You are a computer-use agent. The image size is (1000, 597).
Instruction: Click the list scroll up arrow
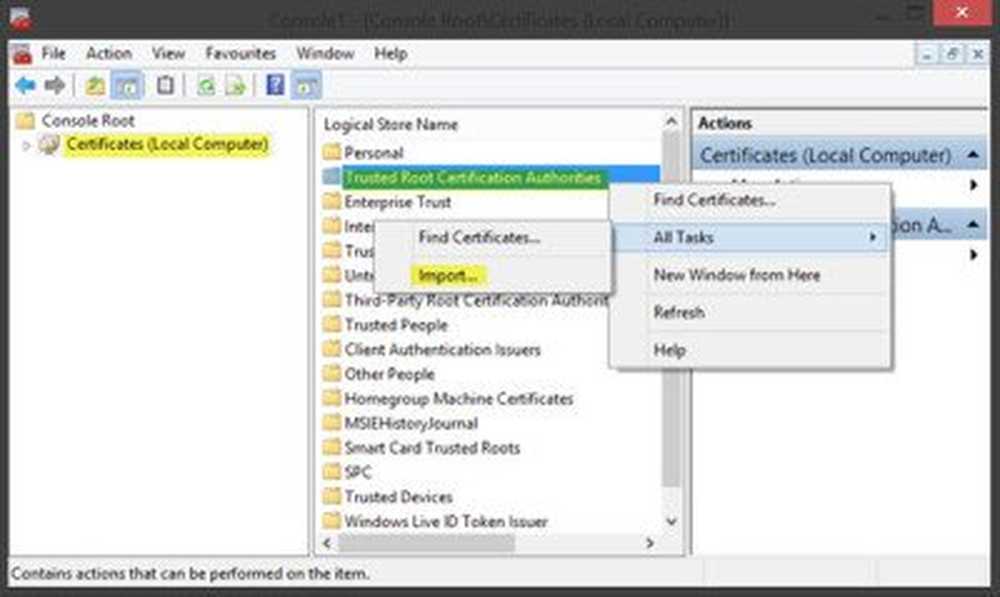coord(671,121)
